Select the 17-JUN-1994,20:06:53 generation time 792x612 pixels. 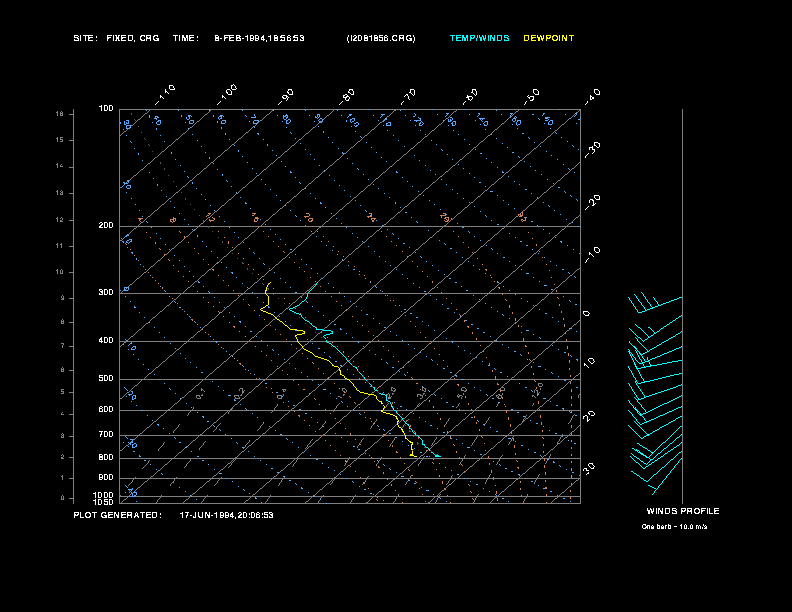click(226, 515)
